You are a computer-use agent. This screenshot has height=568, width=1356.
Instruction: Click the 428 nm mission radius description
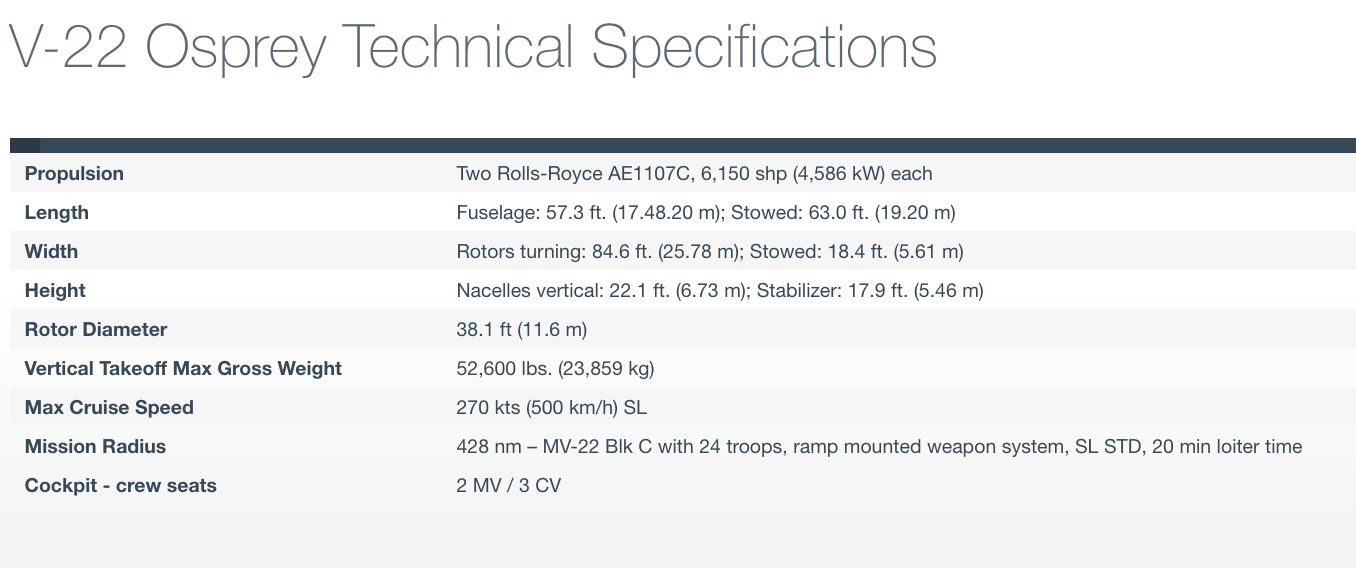tap(879, 447)
